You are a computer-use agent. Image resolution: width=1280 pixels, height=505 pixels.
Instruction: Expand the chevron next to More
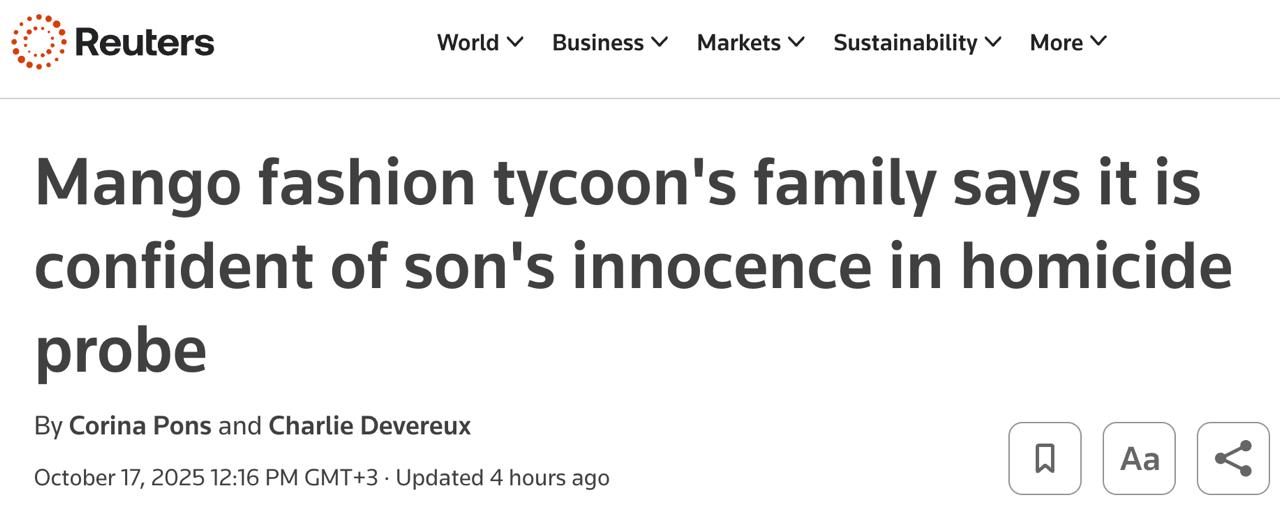(x=1099, y=42)
